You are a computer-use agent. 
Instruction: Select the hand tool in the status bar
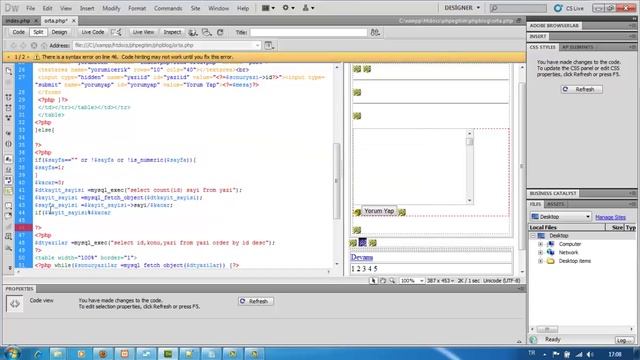pyautogui.click(x=383, y=281)
